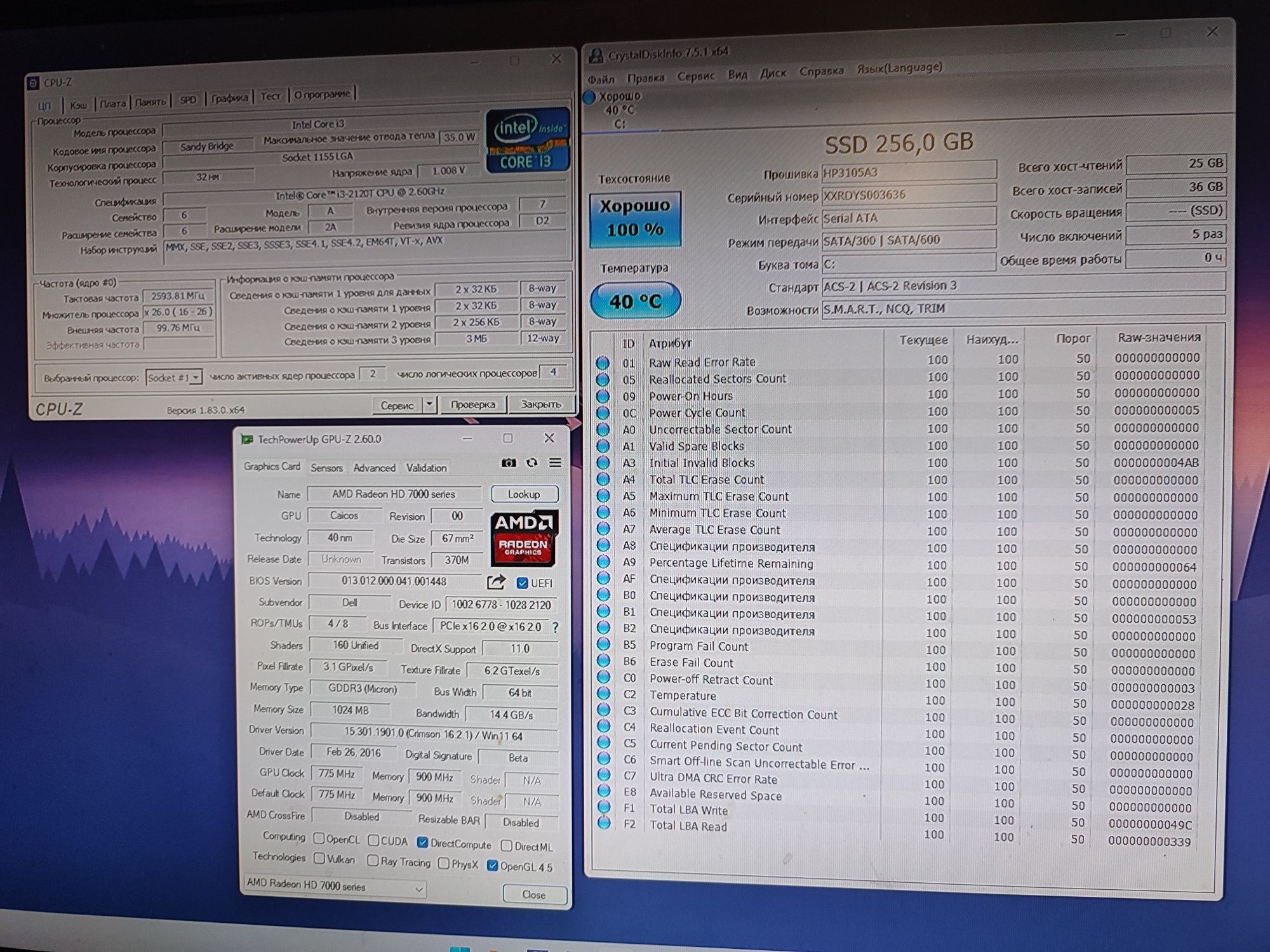Open the GPU-Z hamburger menu

[555, 463]
